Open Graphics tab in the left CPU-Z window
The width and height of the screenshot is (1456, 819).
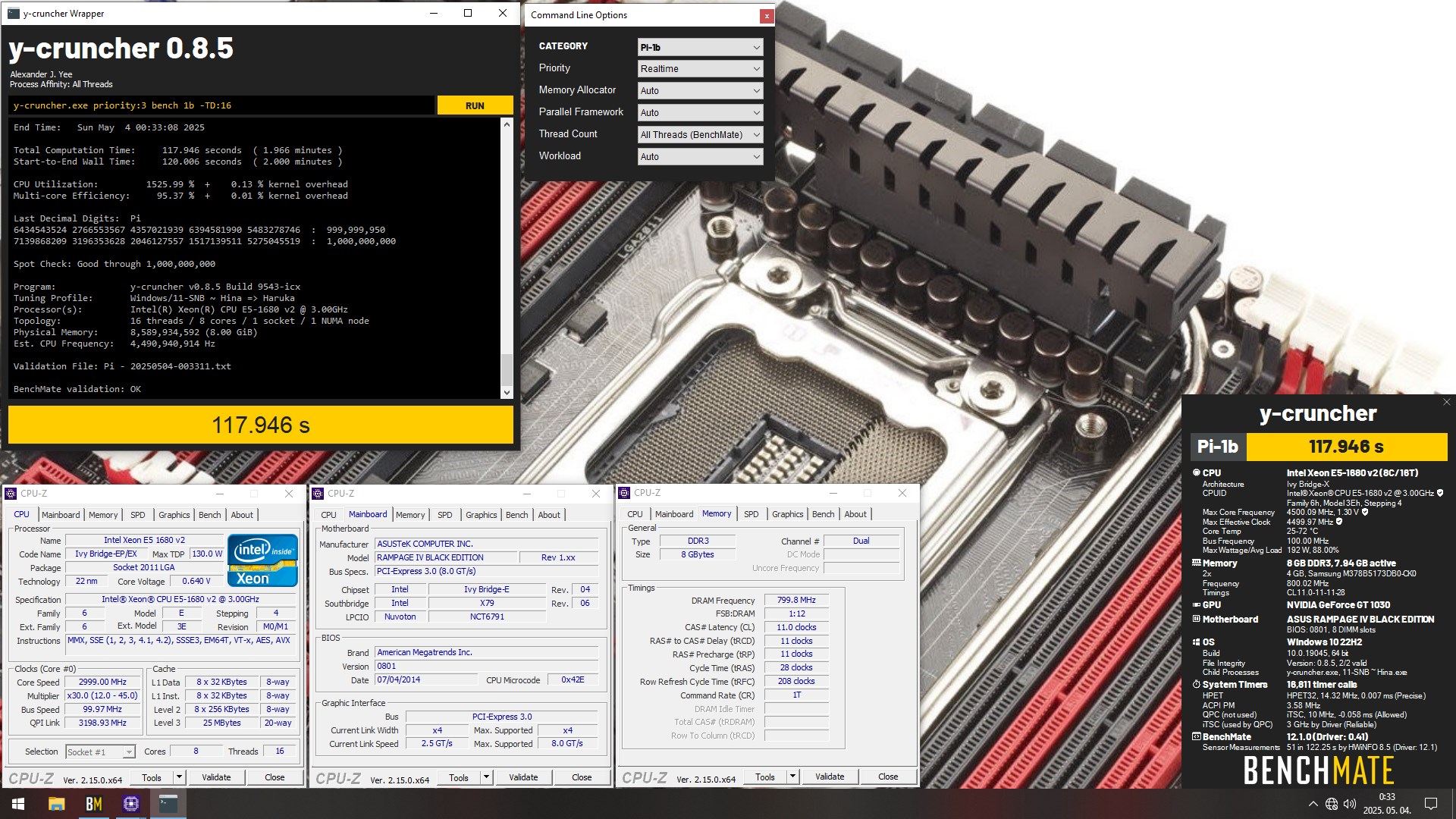coord(174,515)
